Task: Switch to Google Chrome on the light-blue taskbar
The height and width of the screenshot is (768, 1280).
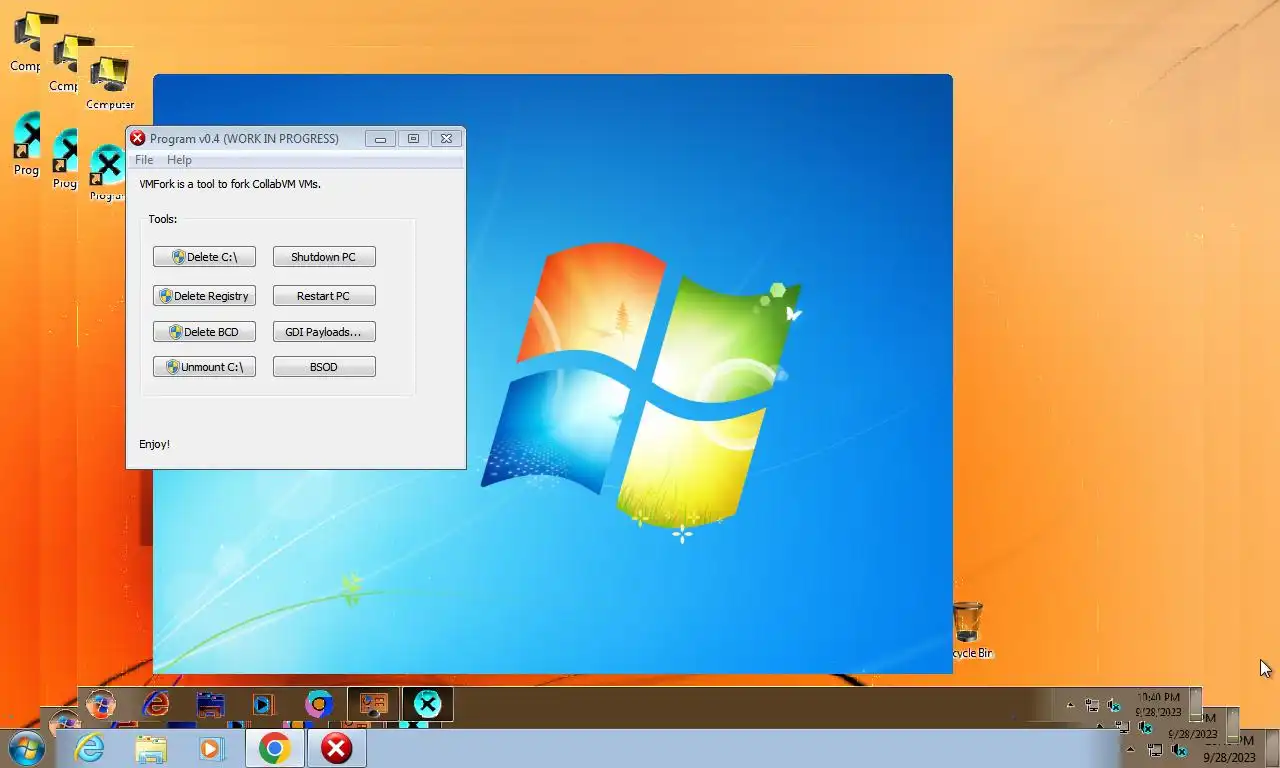Action: [x=275, y=748]
